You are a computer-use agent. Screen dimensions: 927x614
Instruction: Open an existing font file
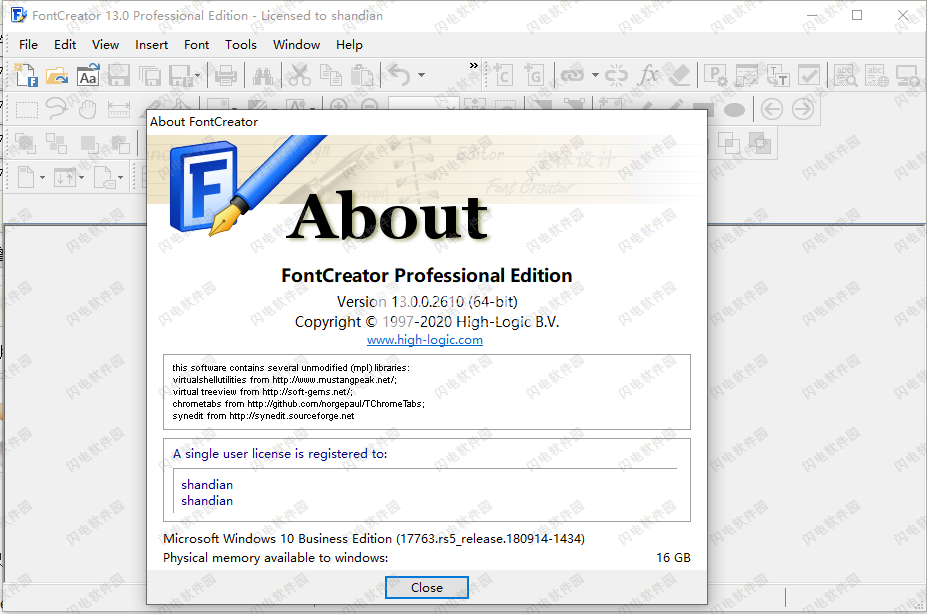click(x=57, y=75)
